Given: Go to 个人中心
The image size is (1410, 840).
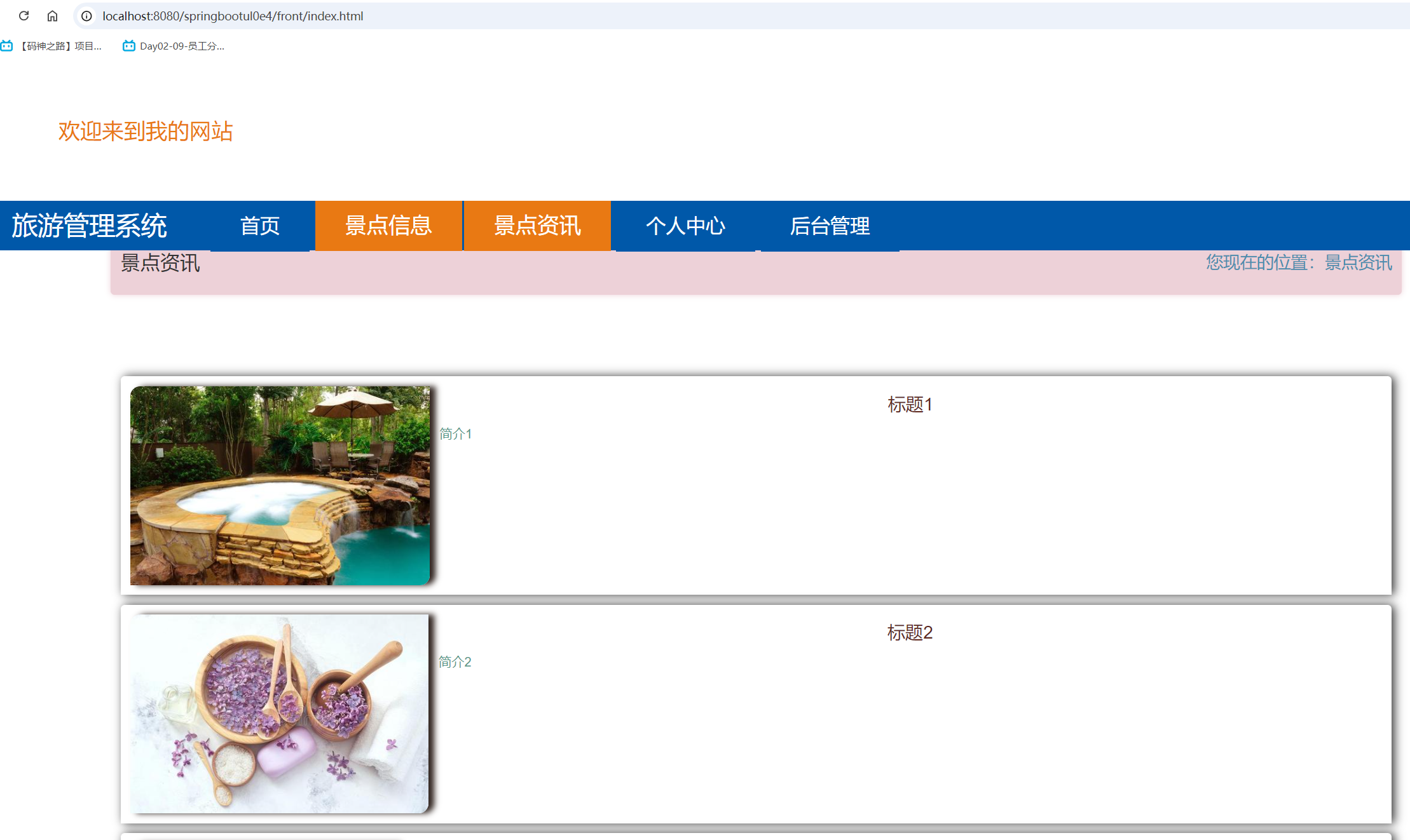Looking at the screenshot, I should [687, 226].
